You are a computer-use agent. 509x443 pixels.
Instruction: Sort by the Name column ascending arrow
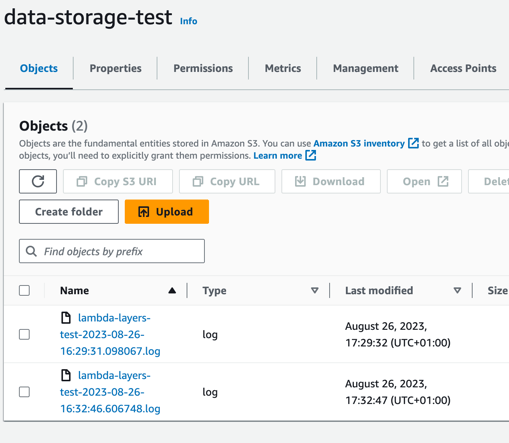(172, 290)
